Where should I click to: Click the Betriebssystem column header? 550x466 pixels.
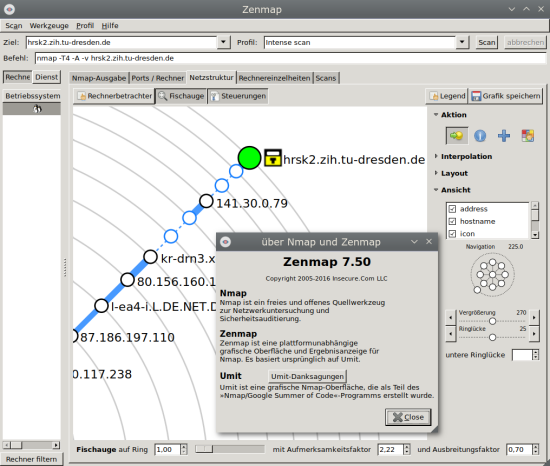[x=33, y=96]
